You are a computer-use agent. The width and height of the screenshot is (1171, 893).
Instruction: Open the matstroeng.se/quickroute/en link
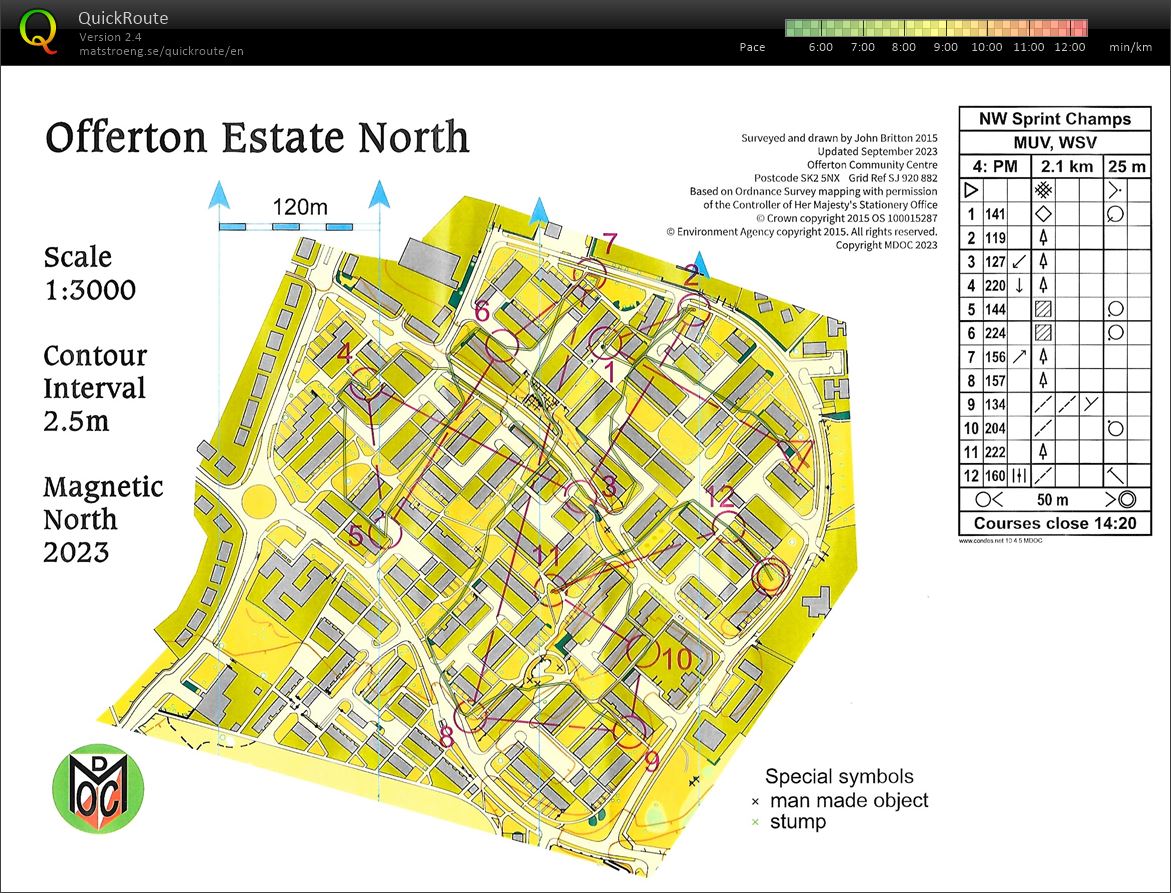(161, 51)
